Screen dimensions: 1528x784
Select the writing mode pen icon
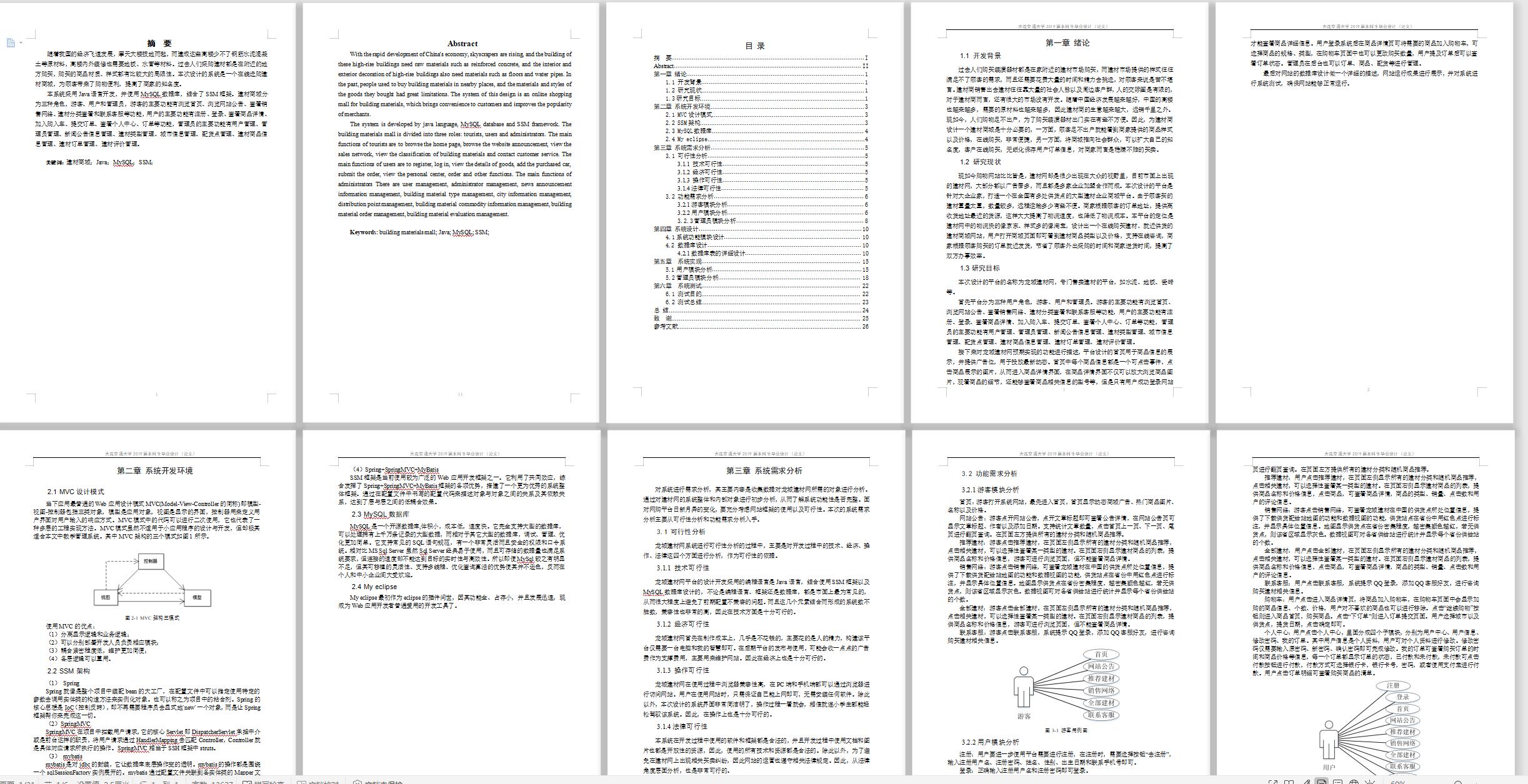coord(1306,783)
